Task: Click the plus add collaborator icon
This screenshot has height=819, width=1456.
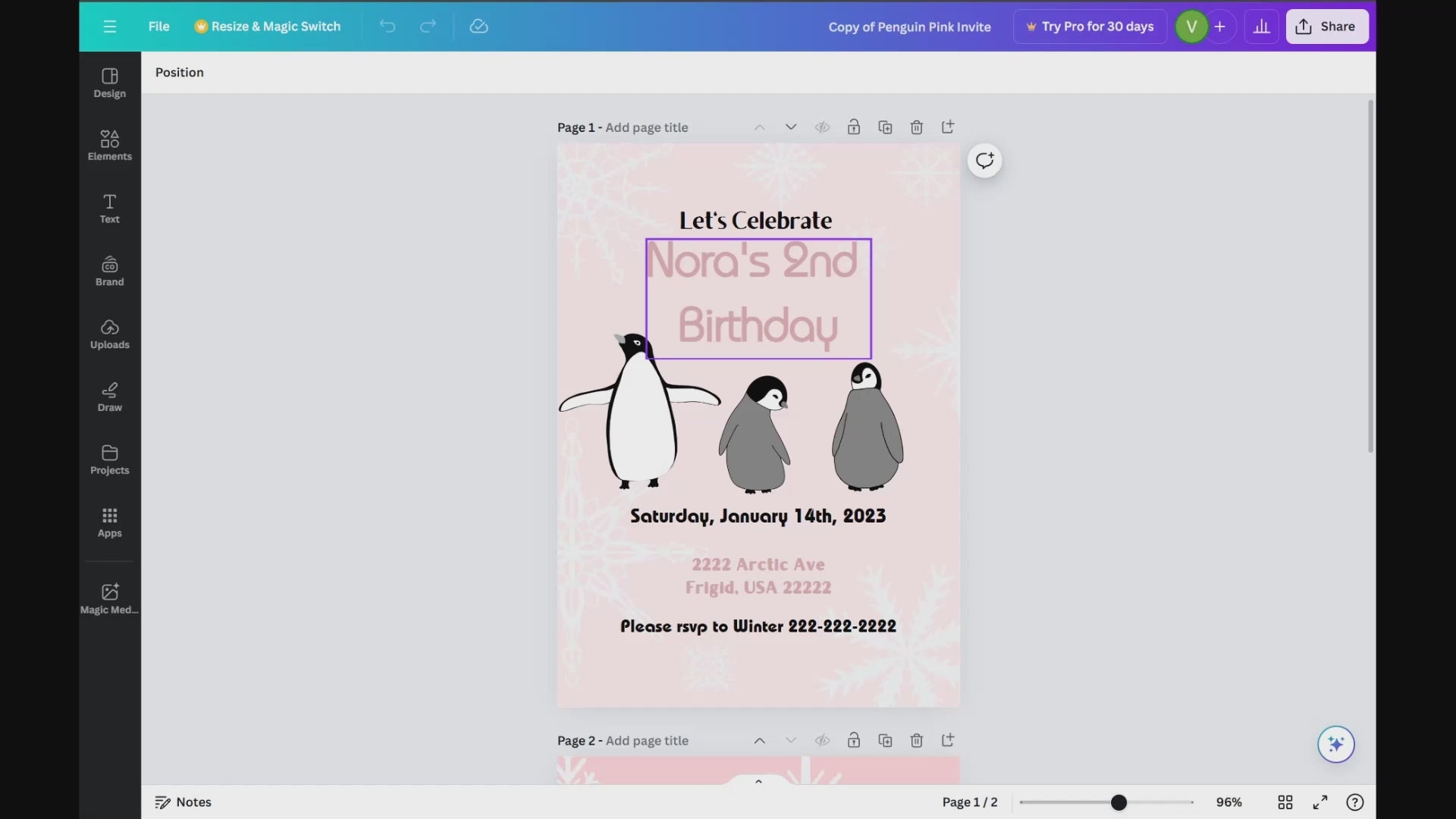Action: click(1219, 27)
